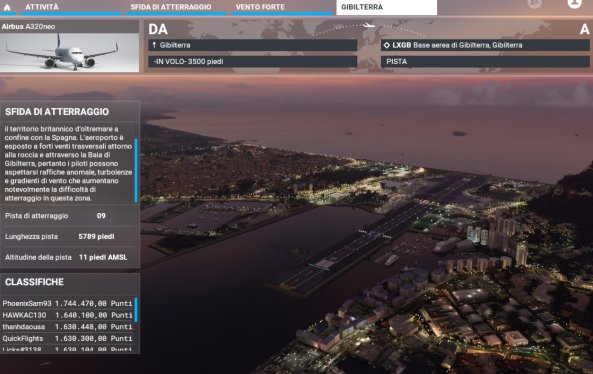Click the leaderboard scrollbar

click(x=136, y=310)
